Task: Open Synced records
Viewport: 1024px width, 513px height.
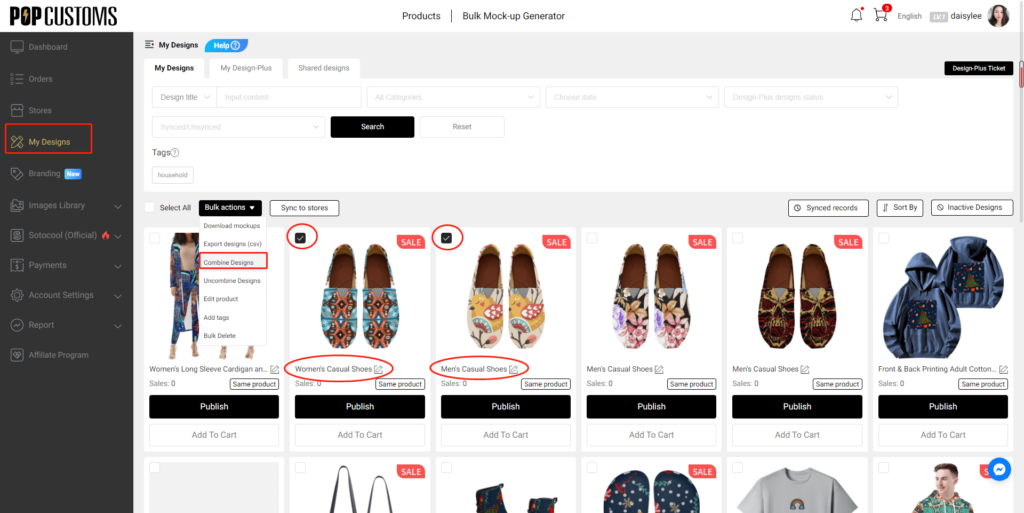Action: (x=828, y=208)
